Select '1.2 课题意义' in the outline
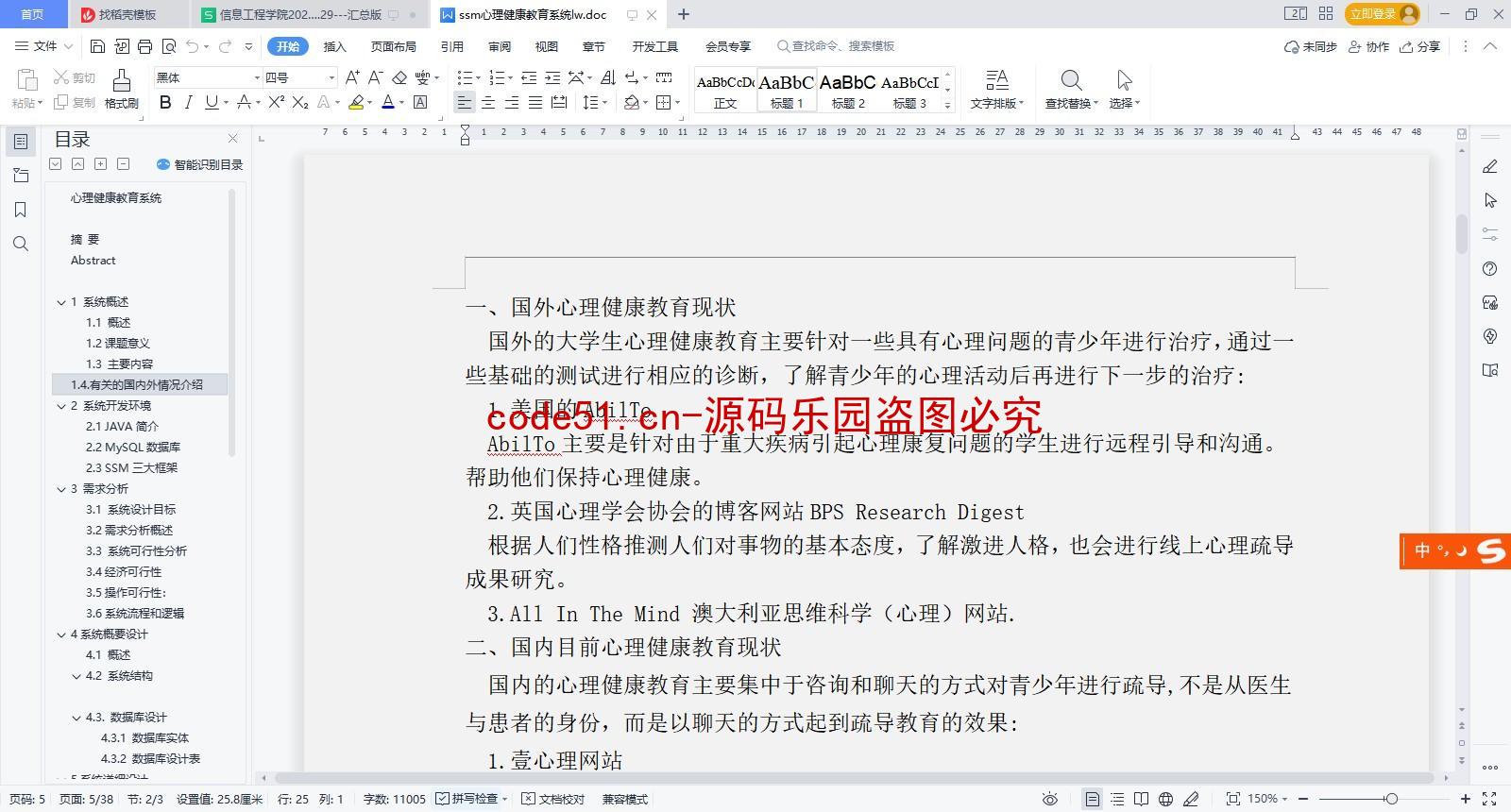This screenshot has height=812, width=1511. click(x=118, y=344)
